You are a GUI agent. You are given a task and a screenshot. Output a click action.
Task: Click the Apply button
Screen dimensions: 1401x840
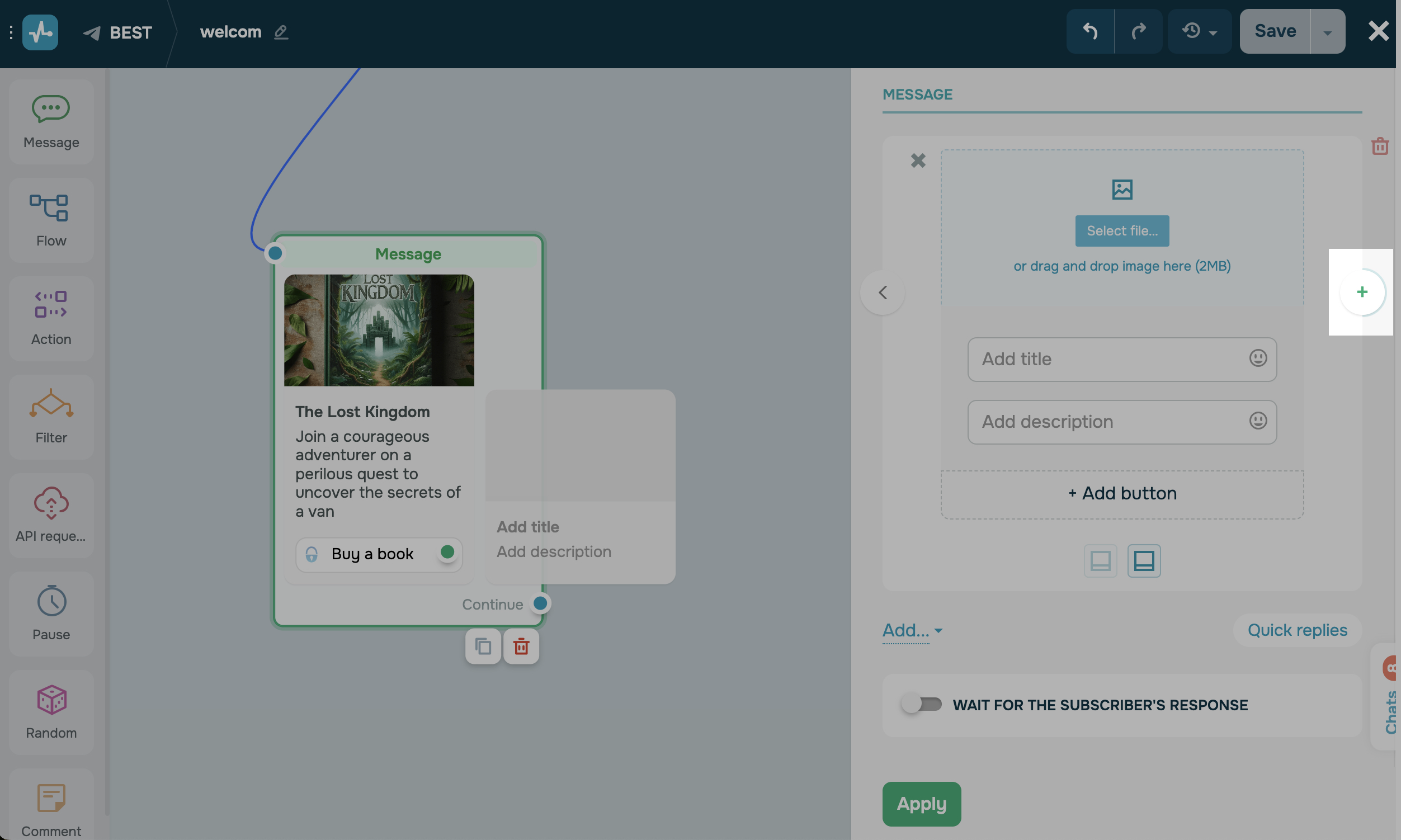coord(921,804)
